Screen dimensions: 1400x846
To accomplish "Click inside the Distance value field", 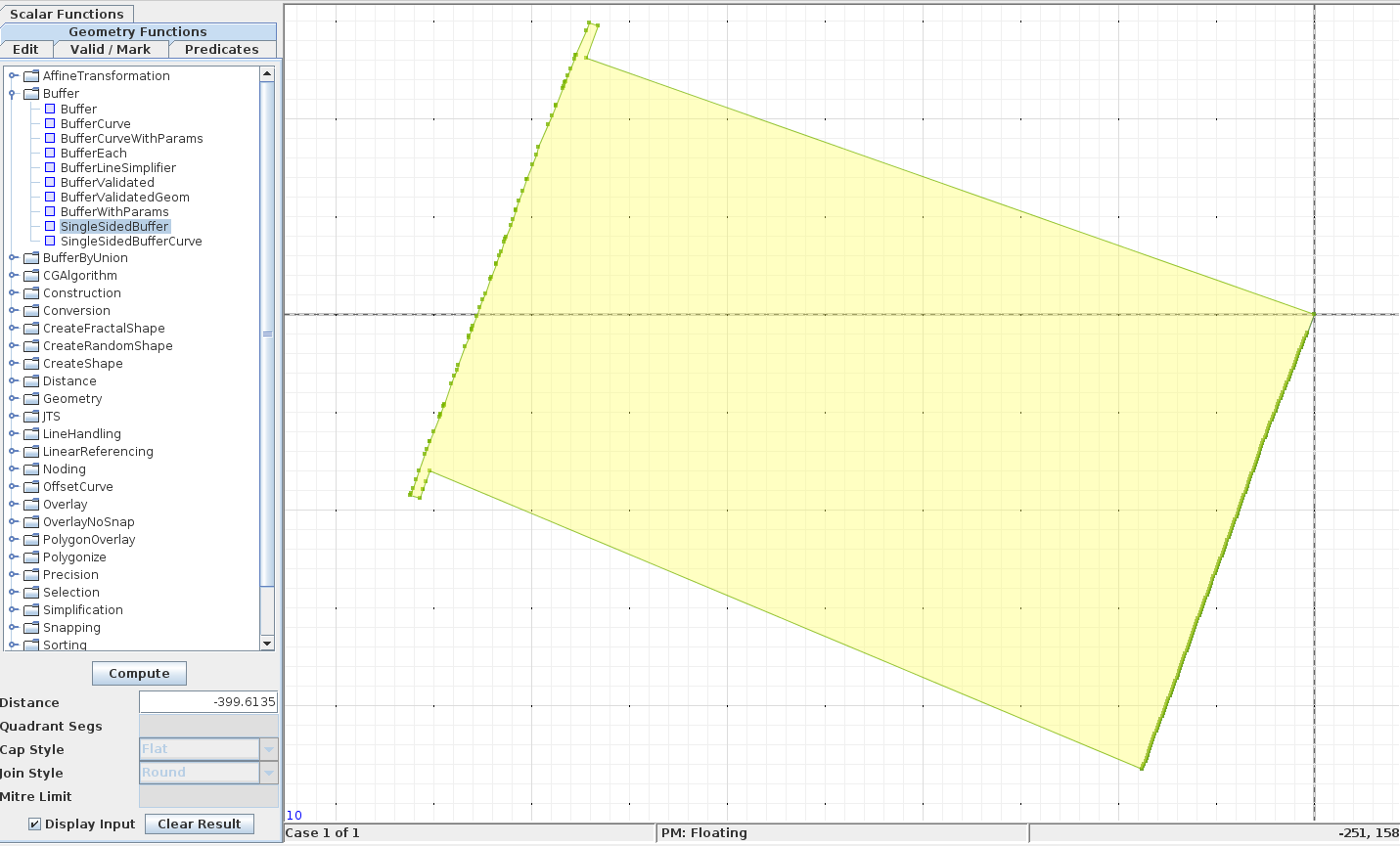I will (x=207, y=701).
